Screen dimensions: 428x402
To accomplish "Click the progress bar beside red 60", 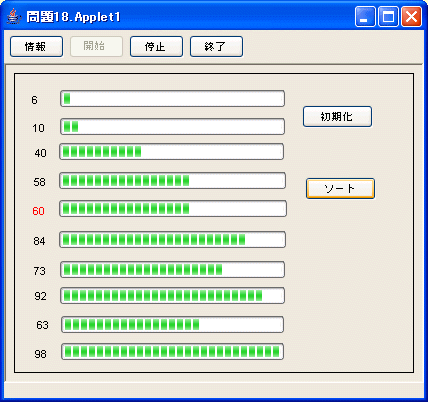I will tap(173, 209).
